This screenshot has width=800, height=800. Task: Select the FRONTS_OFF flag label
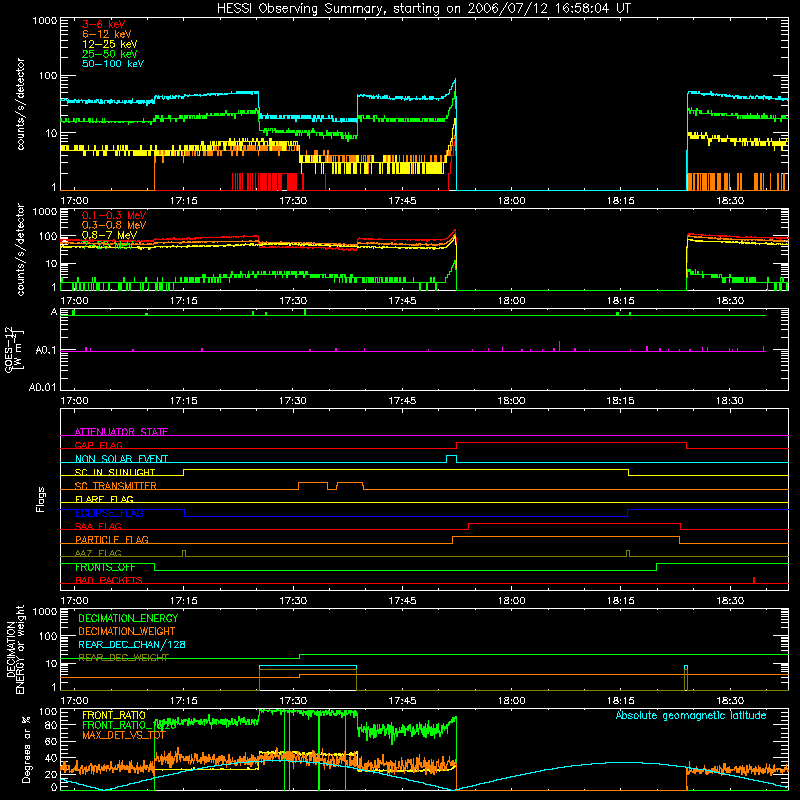(x=105, y=567)
